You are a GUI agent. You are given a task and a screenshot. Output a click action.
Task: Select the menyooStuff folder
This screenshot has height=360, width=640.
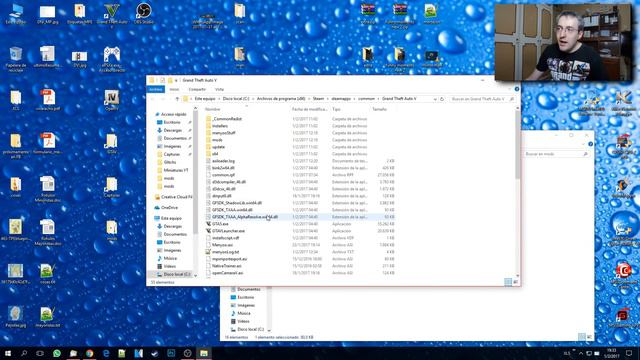click(x=223, y=133)
